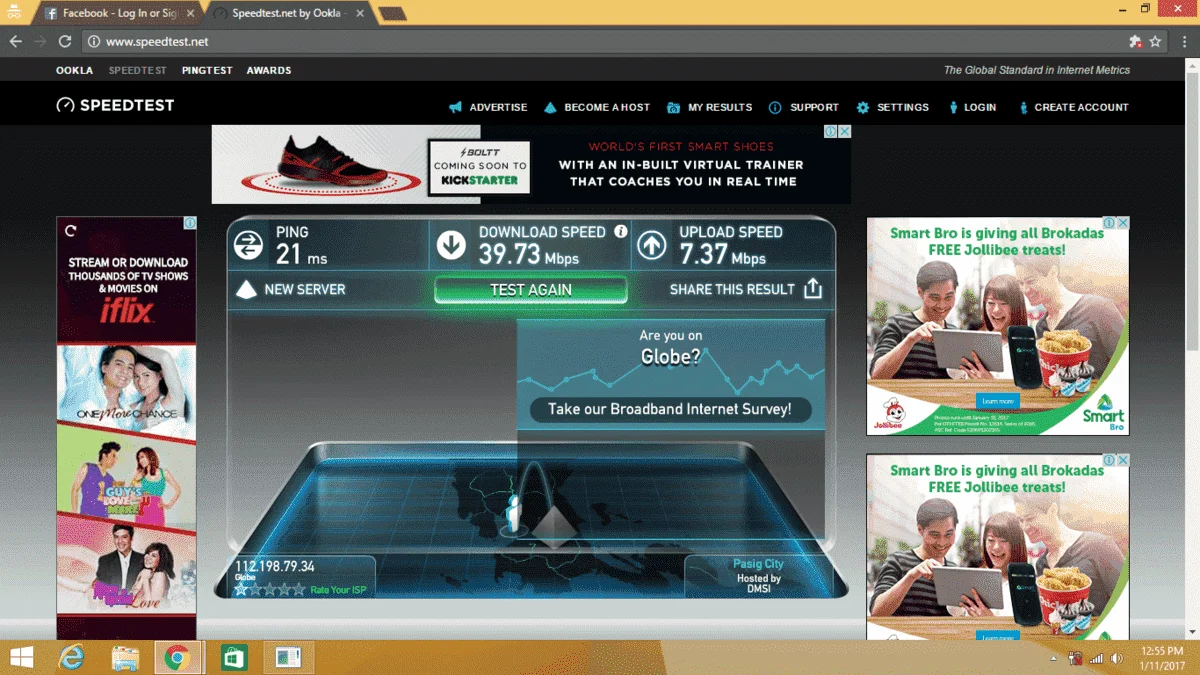Click the user location marker on map
Image resolution: width=1200 pixels, height=675 pixels.
coord(514,512)
